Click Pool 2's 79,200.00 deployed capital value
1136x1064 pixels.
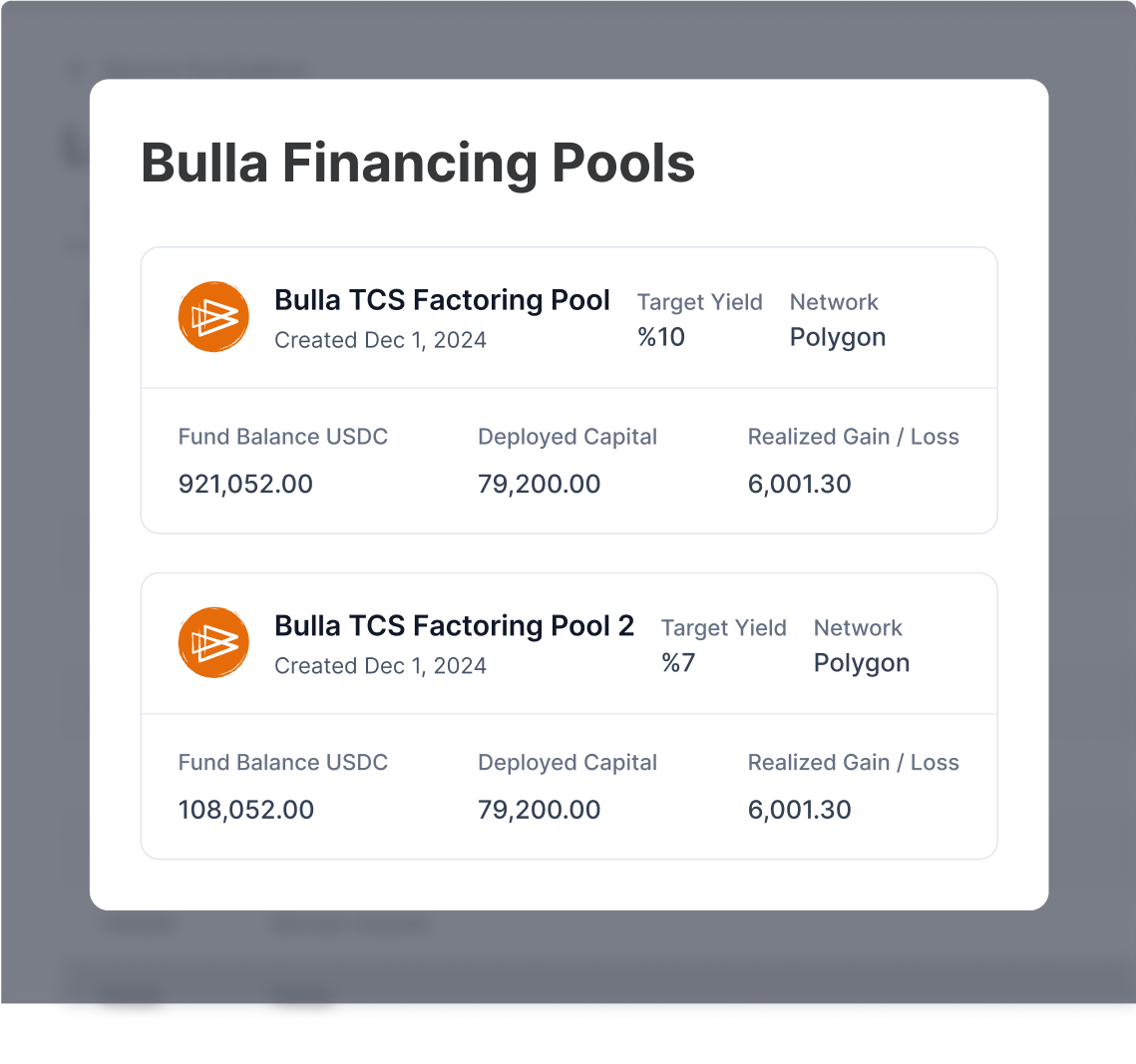click(x=539, y=810)
